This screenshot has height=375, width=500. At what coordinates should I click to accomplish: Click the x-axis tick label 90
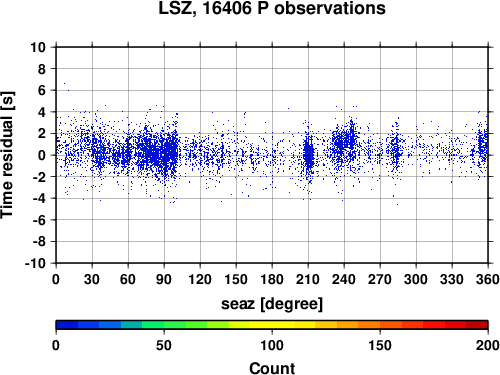pos(164,279)
